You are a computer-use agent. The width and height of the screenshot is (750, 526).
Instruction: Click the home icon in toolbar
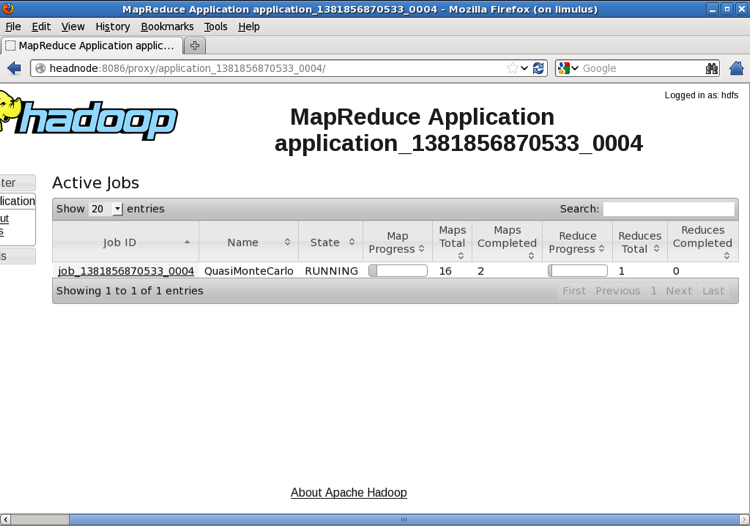[737, 68]
